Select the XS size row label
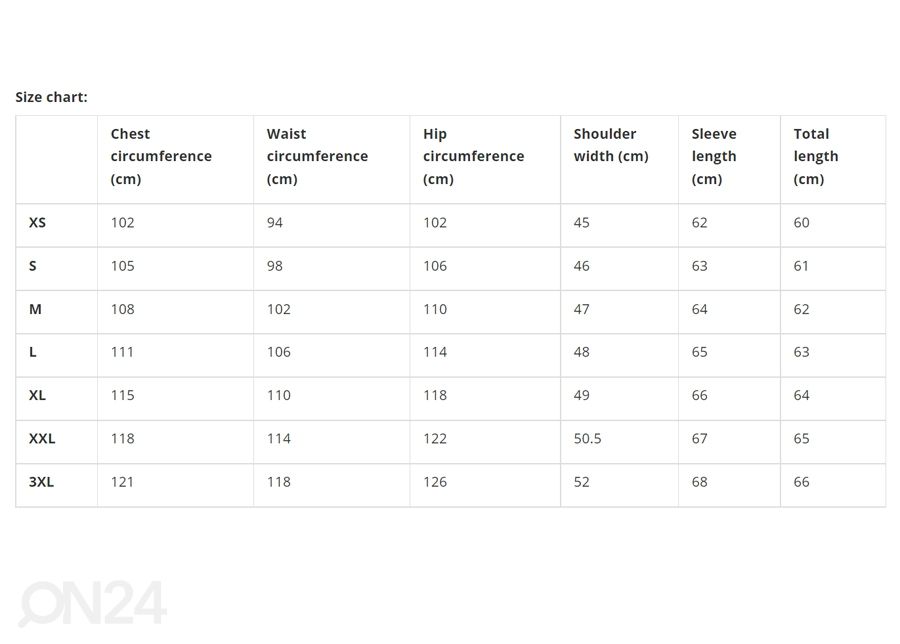This screenshot has height=644, width=900. point(37,223)
